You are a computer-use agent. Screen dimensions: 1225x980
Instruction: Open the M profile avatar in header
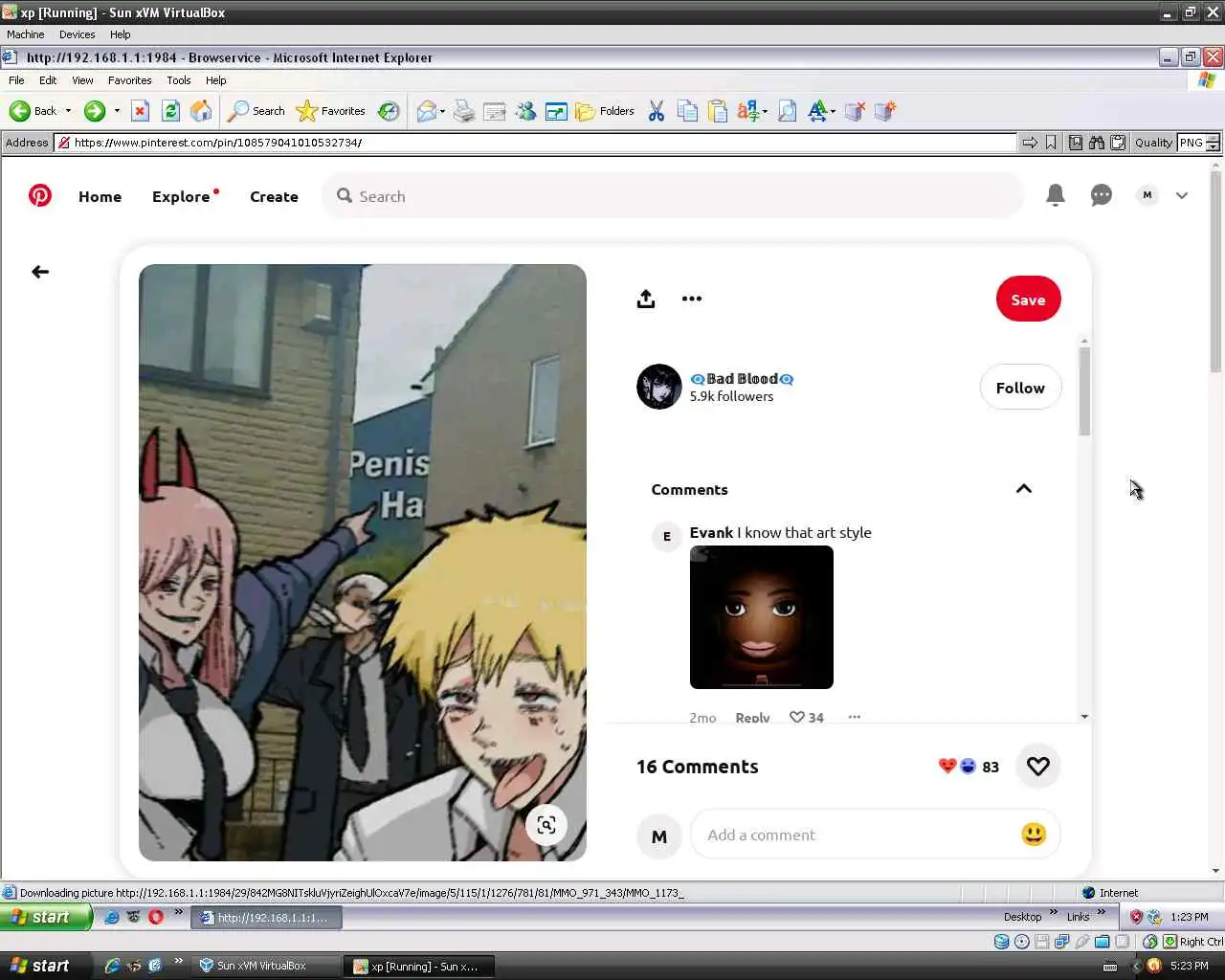(x=1147, y=195)
